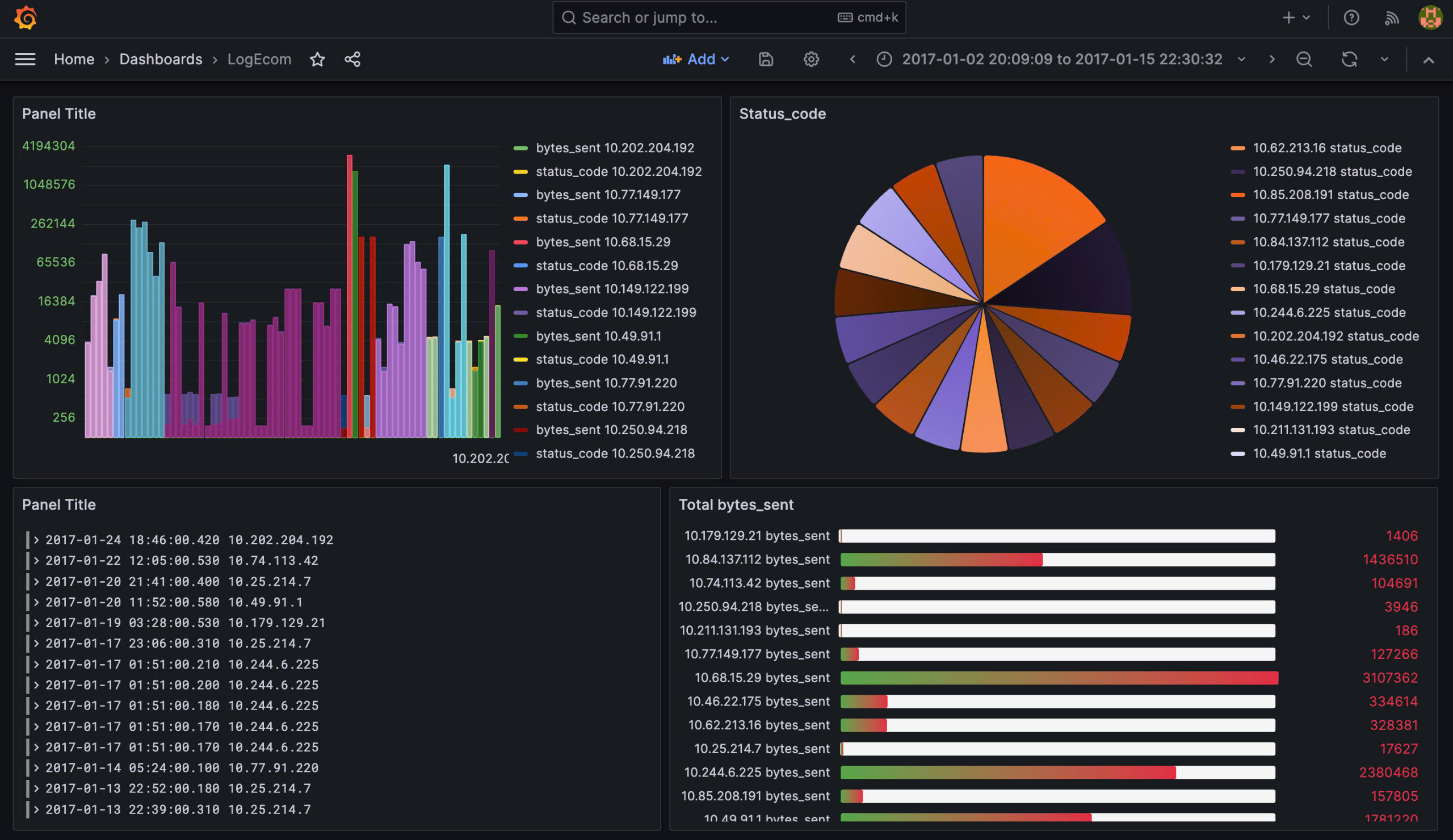Share the dashboard via share icon
This screenshot has width=1453, height=840.
click(x=352, y=59)
